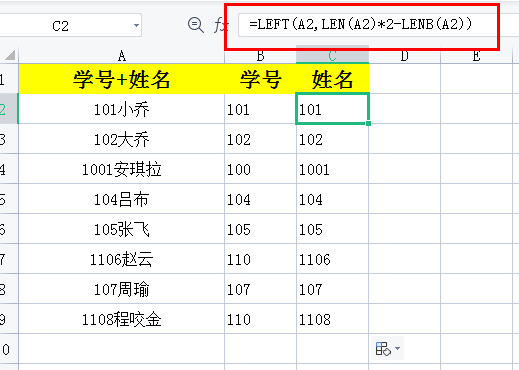Click the fx insert function icon
This screenshot has width=519, height=370.
coord(220,25)
